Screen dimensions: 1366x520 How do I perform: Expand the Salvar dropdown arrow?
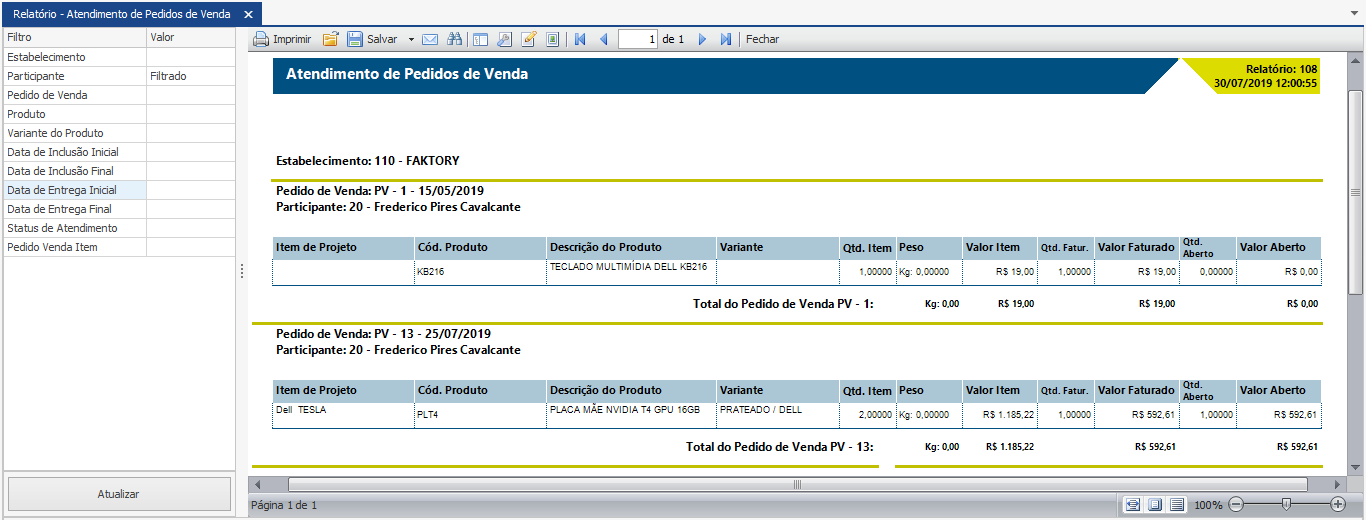[411, 40]
